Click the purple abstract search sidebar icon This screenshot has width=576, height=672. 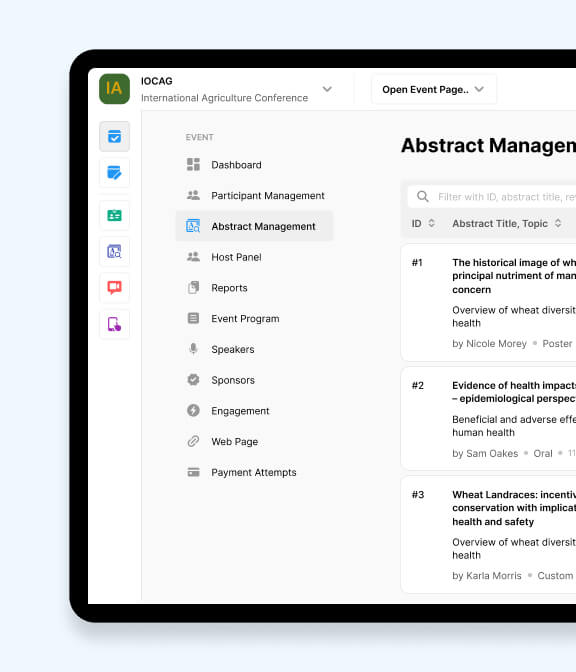(x=114, y=252)
